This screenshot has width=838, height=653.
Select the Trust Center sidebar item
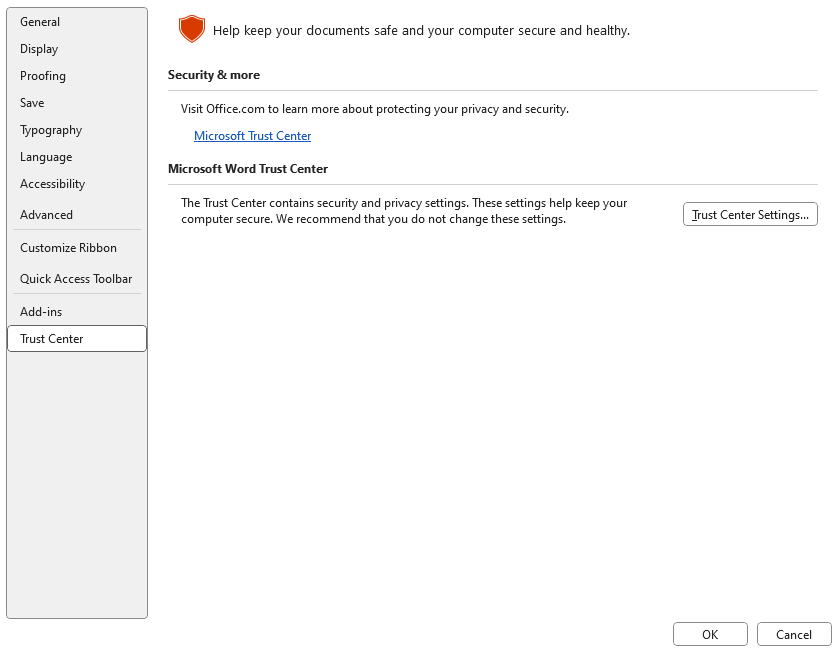(x=52, y=339)
